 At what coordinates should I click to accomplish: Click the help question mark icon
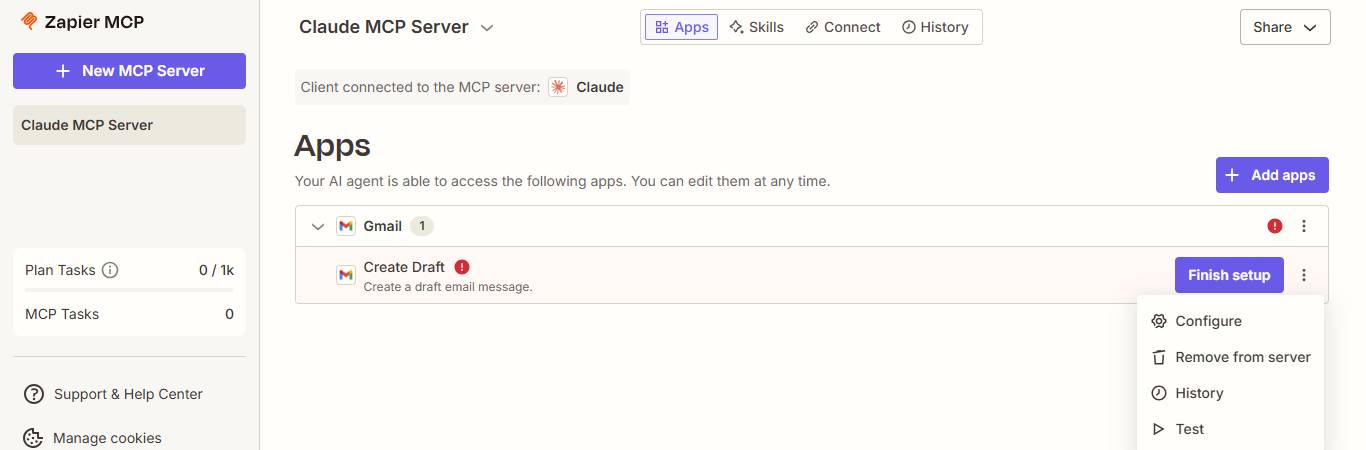click(x=34, y=394)
